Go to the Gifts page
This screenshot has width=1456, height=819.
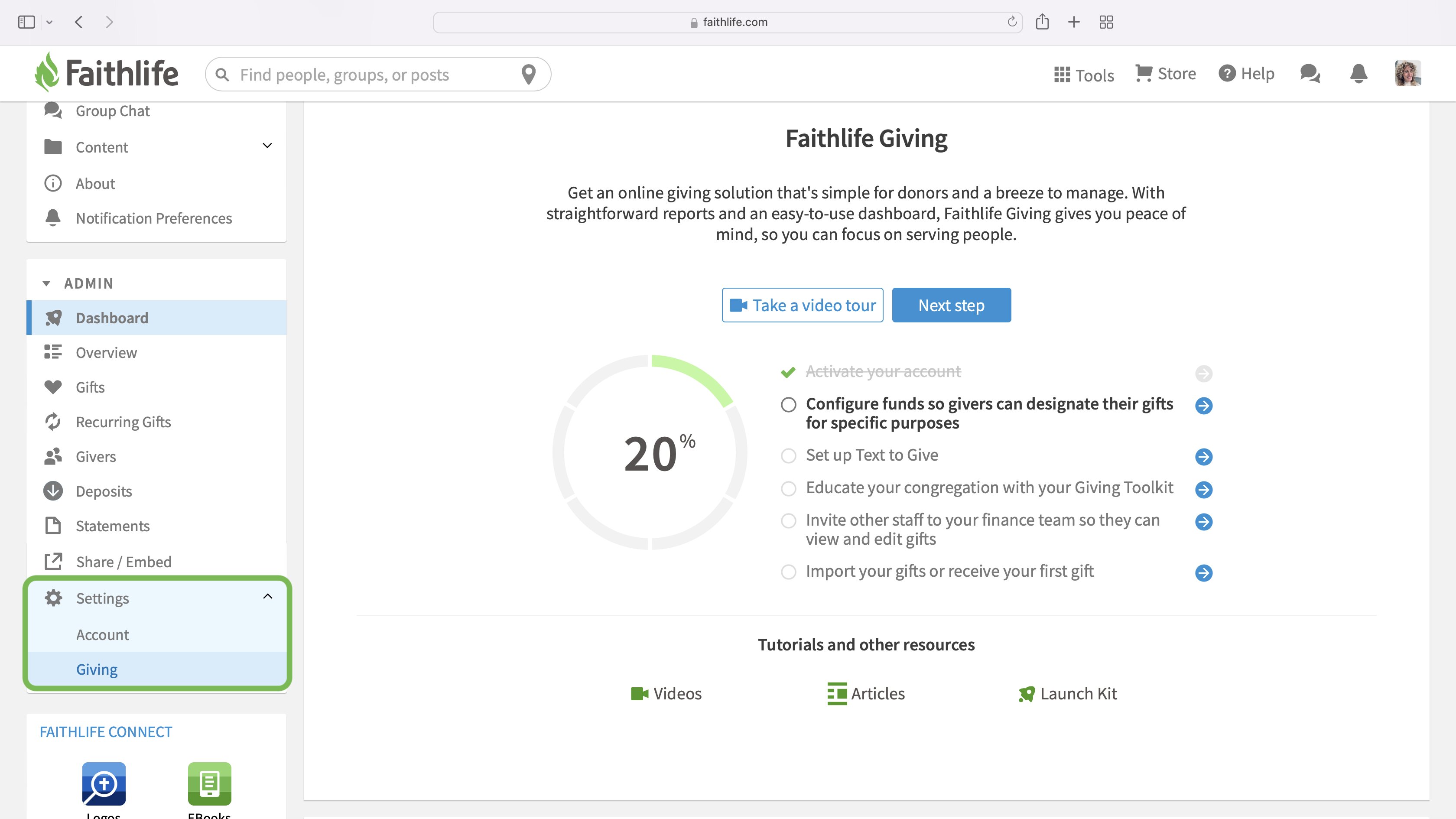[x=156, y=387]
